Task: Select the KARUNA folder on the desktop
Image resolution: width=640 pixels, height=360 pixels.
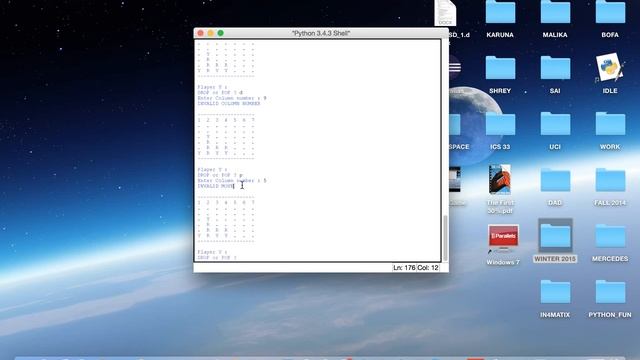Action: click(500, 12)
